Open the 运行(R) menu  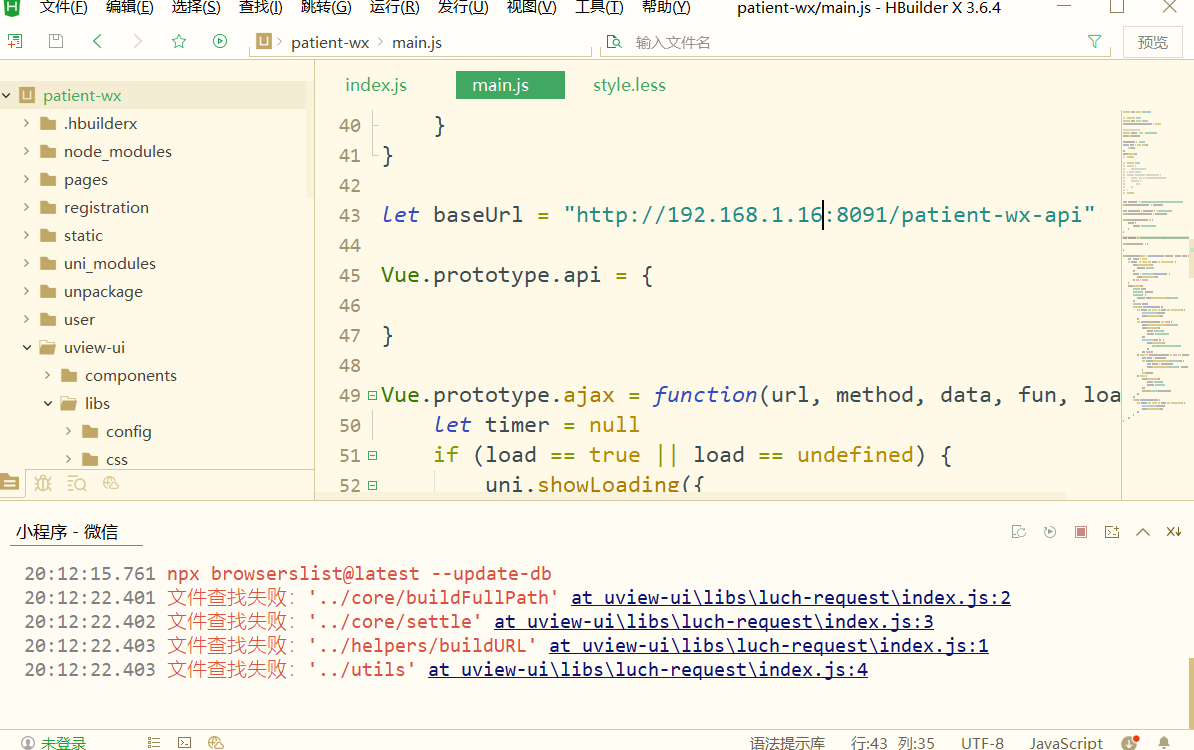point(394,8)
